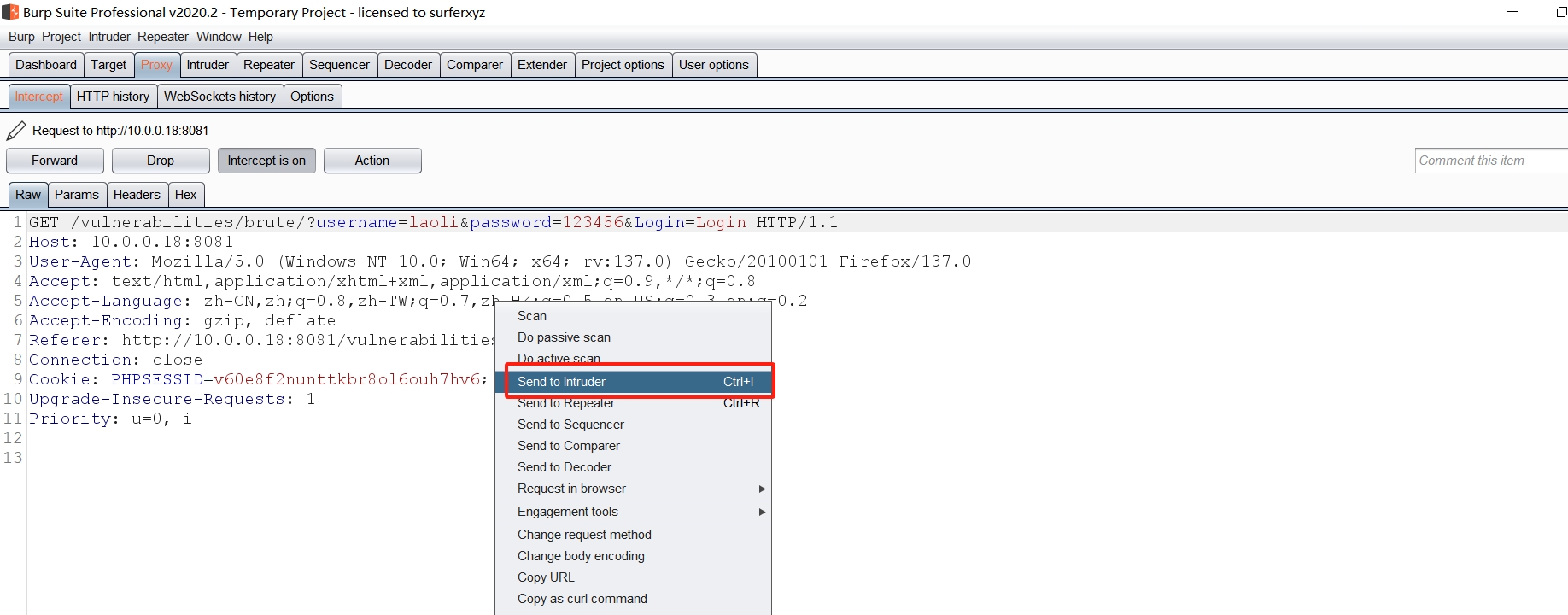Open the Action dropdown button
Screen dimensions: 1568x615
coord(372,161)
